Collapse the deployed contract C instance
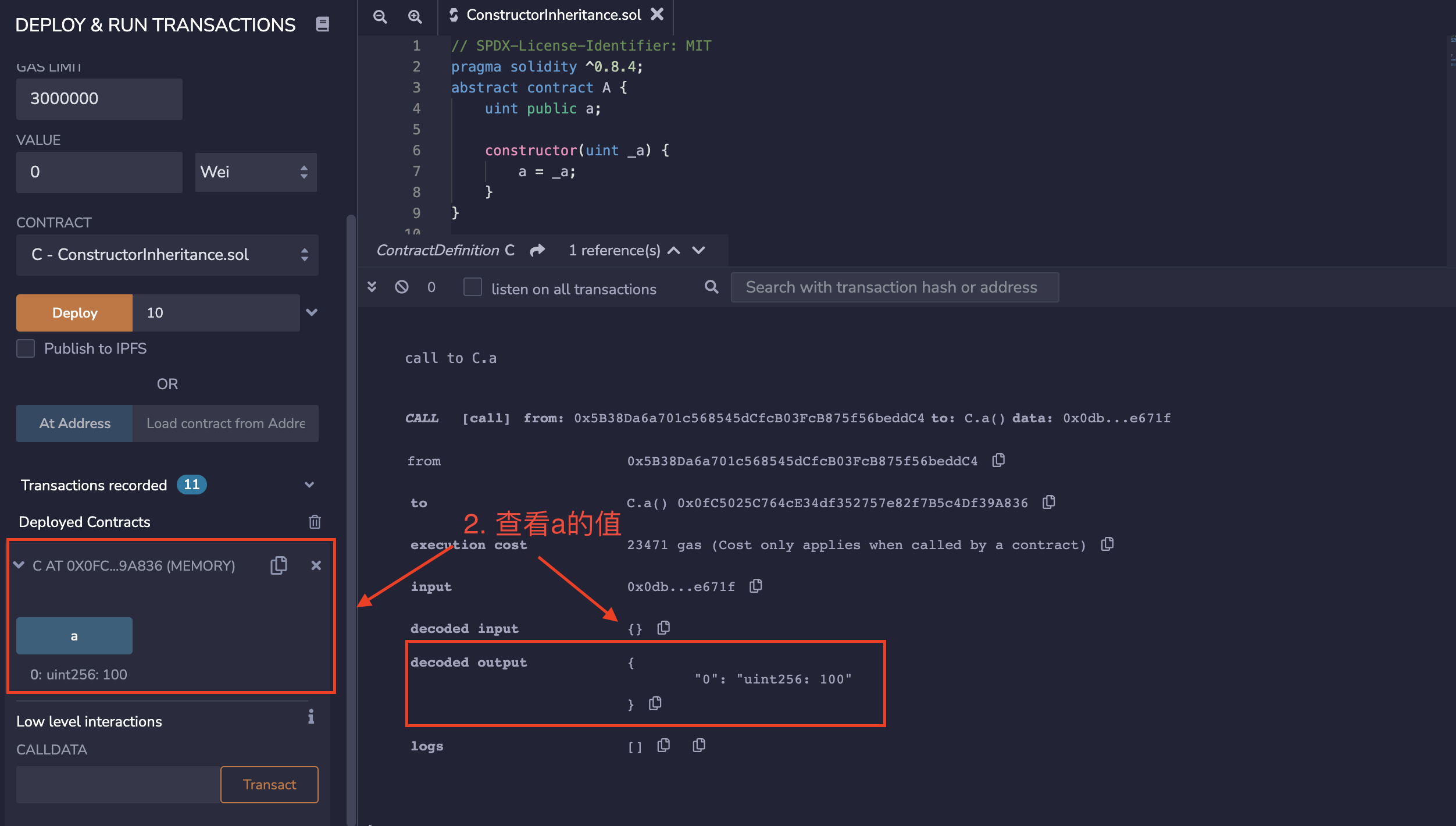The image size is (1456, 826). point(19,565)
